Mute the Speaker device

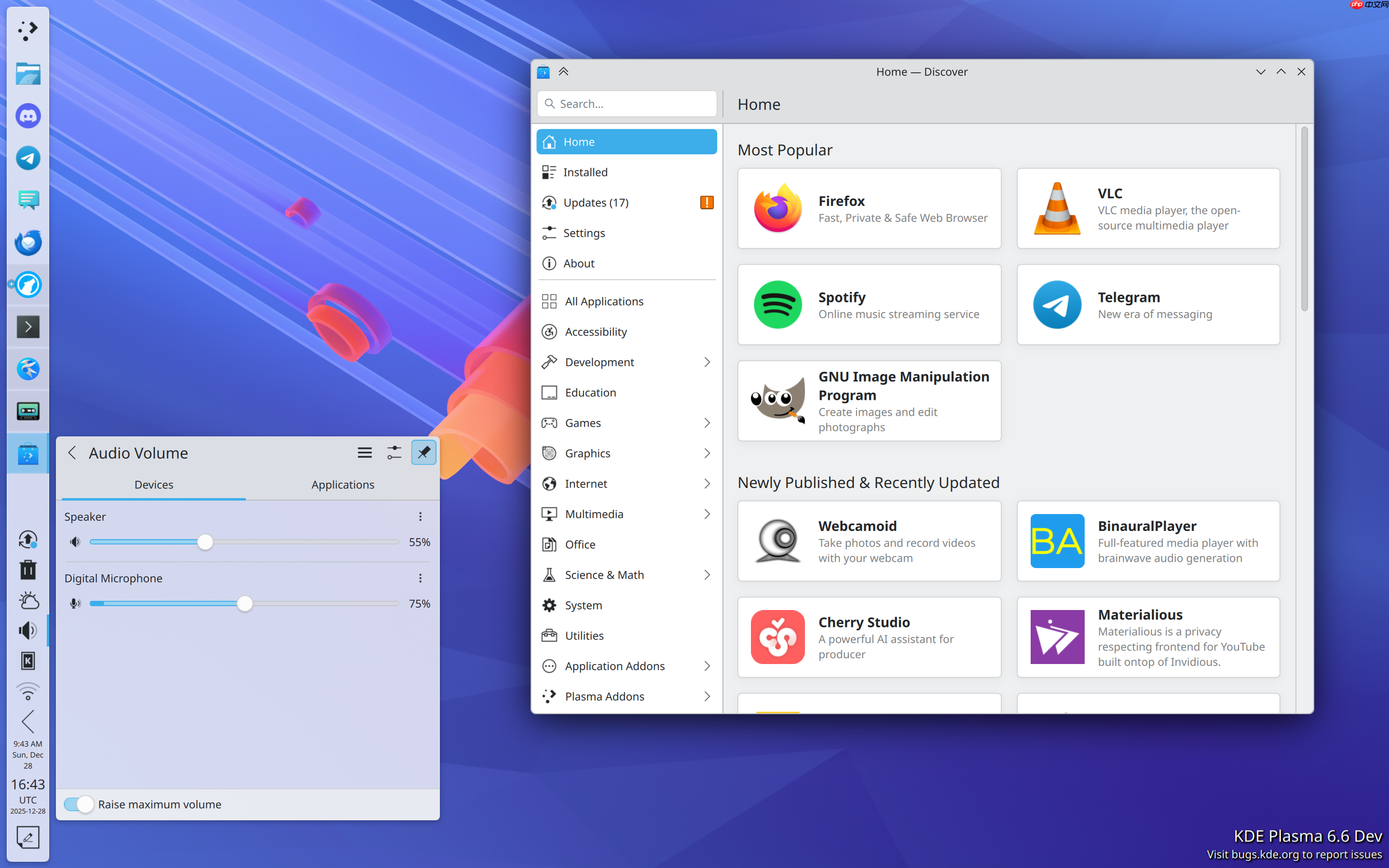pyautogui.click(x=75, y=542)
